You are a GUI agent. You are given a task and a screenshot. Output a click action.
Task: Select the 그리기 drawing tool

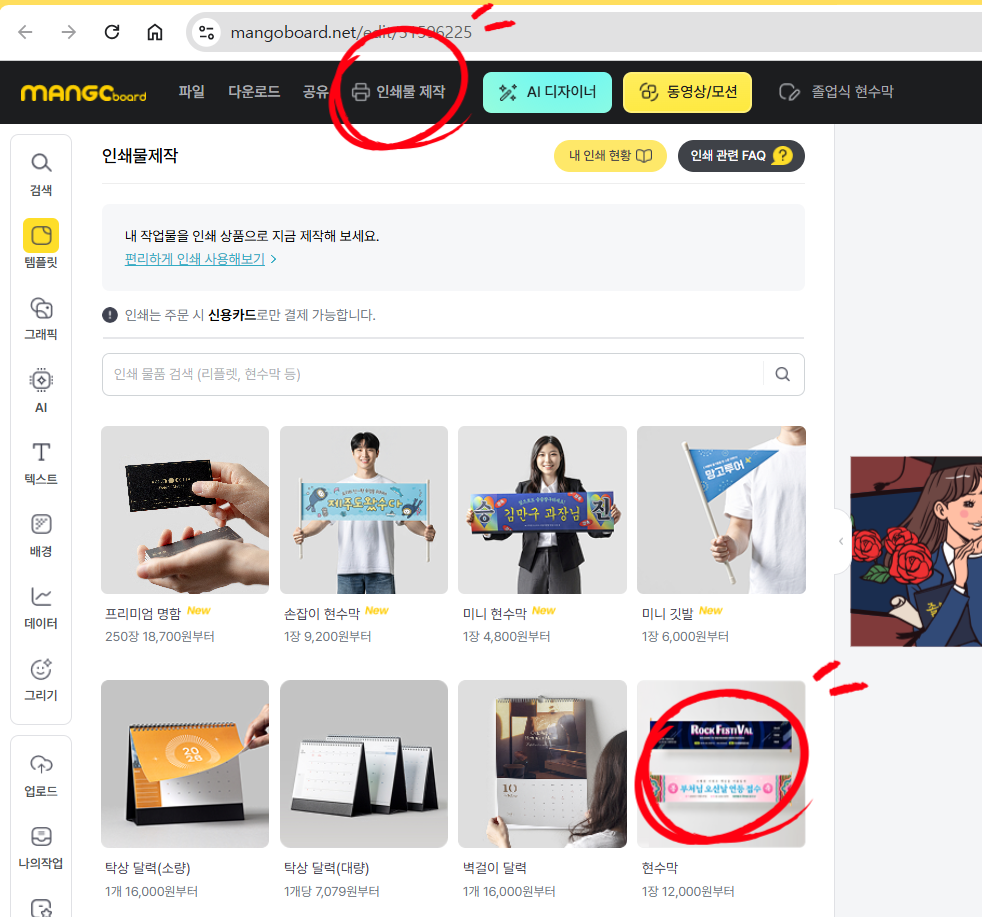pos(41,679)
